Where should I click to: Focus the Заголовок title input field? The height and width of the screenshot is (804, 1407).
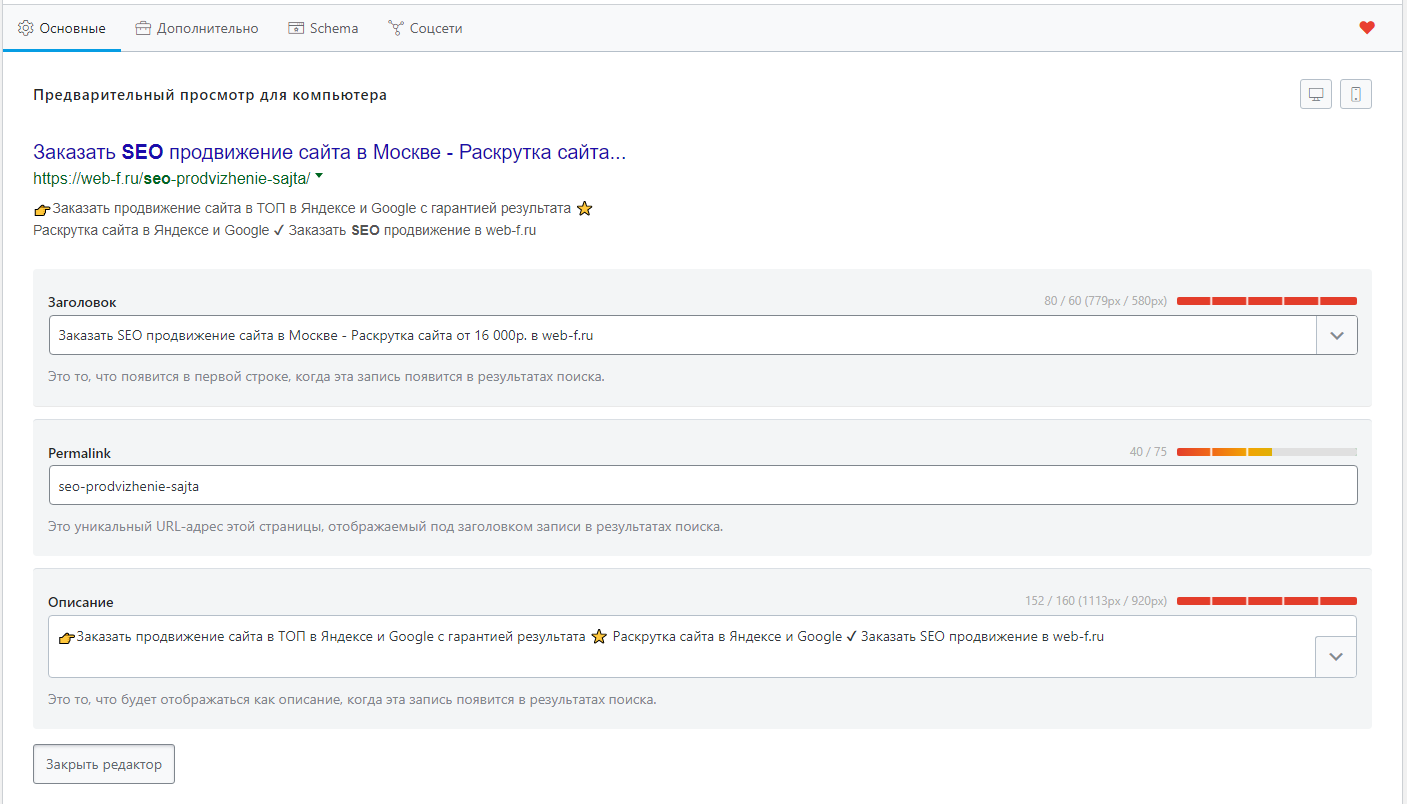[x=683, y=335]
